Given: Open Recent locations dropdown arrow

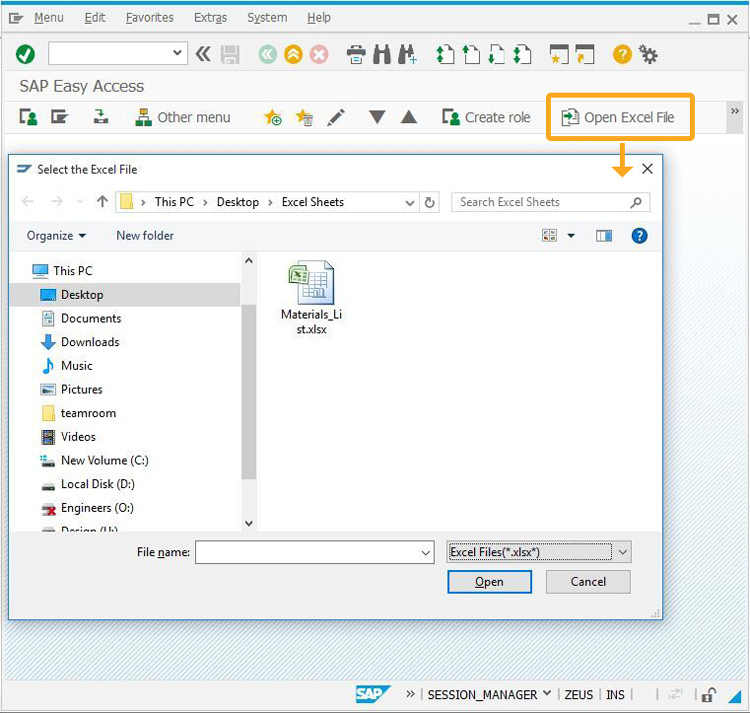Looking at the screenshot, I should (80, 202).
